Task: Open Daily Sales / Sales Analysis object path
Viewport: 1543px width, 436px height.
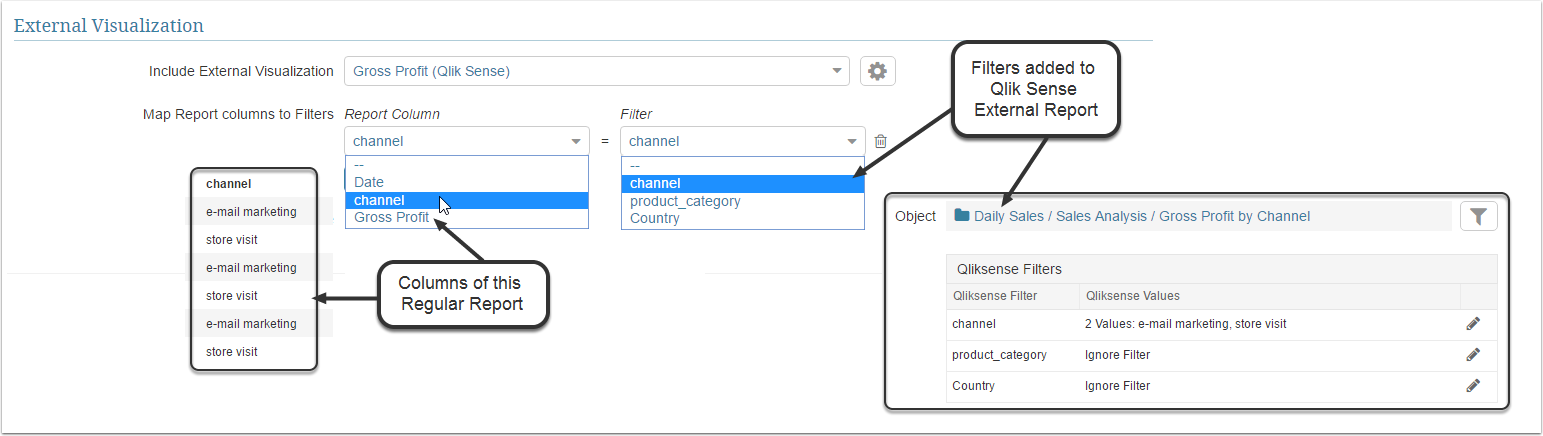Action: pyautogui.click(x=1141, y=216)
